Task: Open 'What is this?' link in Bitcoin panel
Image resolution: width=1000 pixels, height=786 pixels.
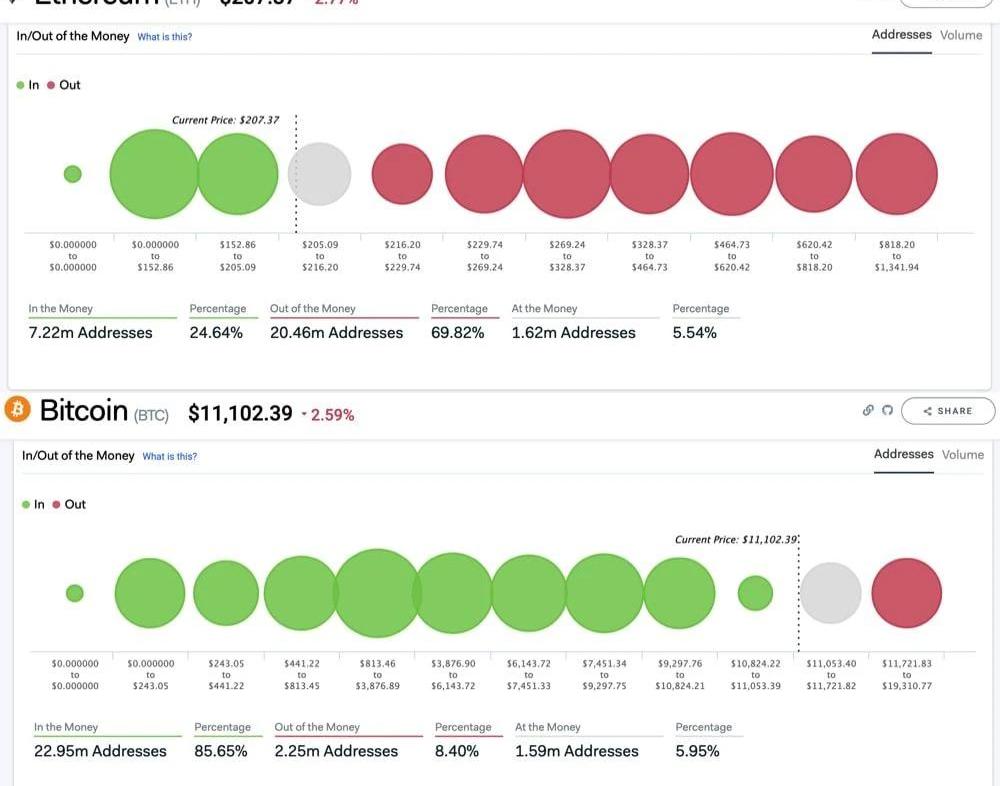Action: pyautogui.click(x=170, y=456)
